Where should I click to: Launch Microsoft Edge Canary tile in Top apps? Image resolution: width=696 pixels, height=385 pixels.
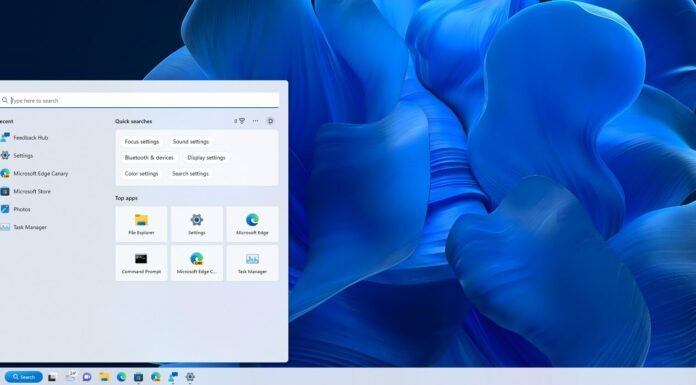pyautogui.click(x=197, y=263)
